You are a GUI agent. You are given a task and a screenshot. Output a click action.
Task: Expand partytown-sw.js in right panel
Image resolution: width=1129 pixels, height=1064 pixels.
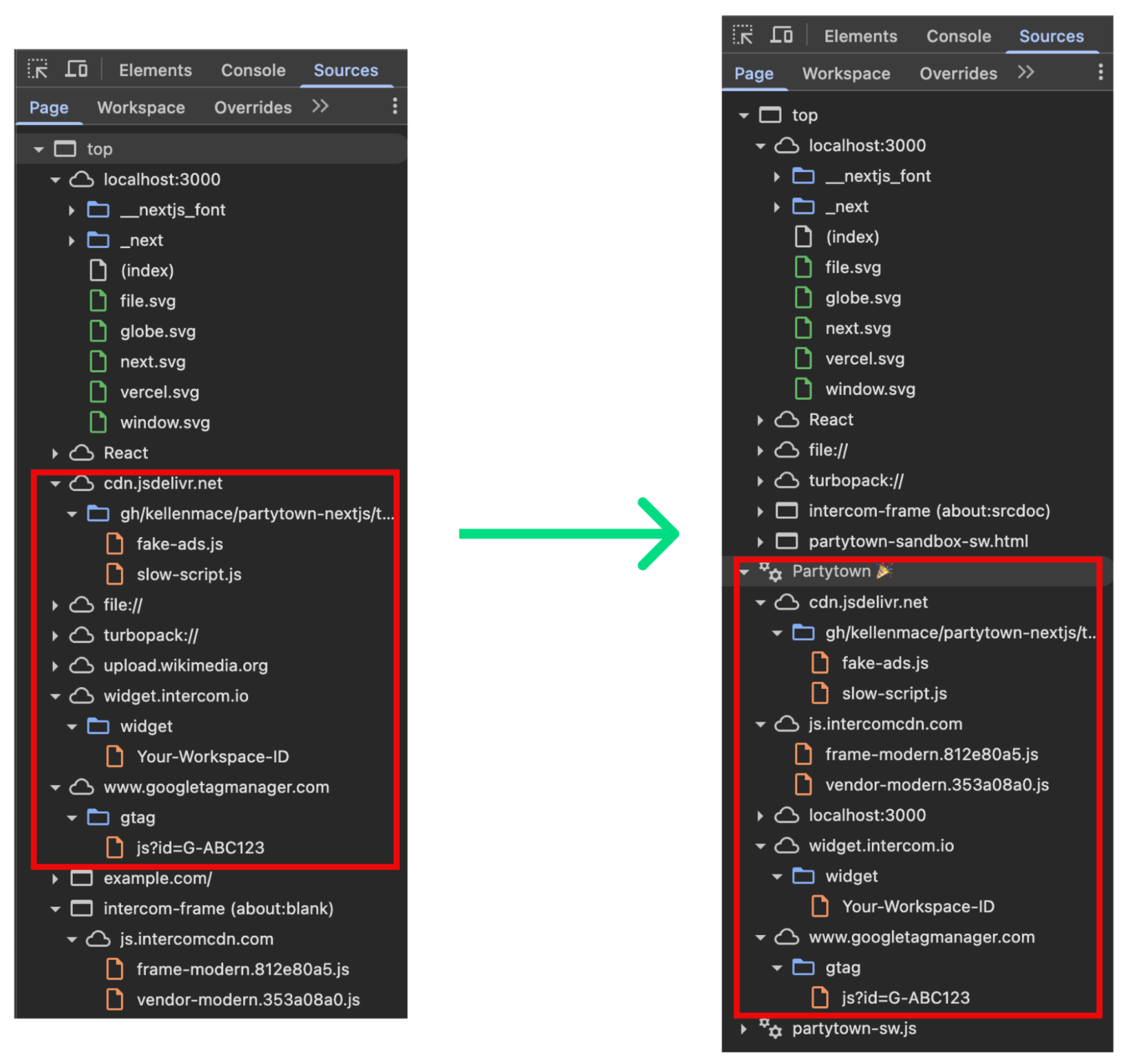744,1028
